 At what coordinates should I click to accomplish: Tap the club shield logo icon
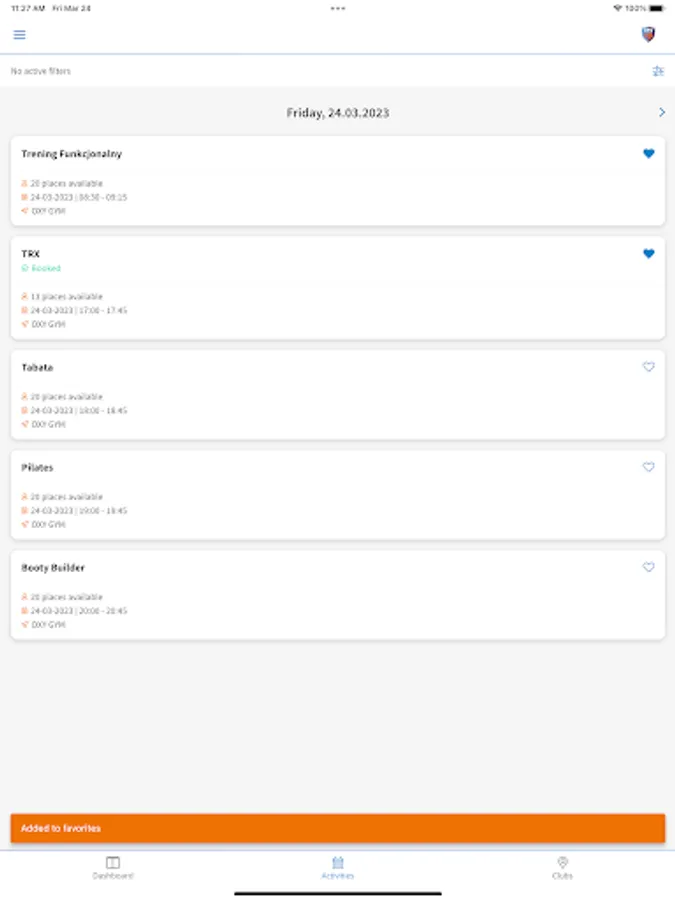[x=648, y=35]
